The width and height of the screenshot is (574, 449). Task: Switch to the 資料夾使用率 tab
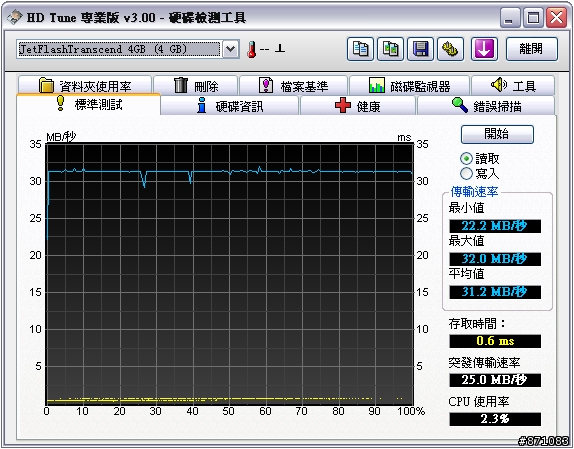(85, 85)
